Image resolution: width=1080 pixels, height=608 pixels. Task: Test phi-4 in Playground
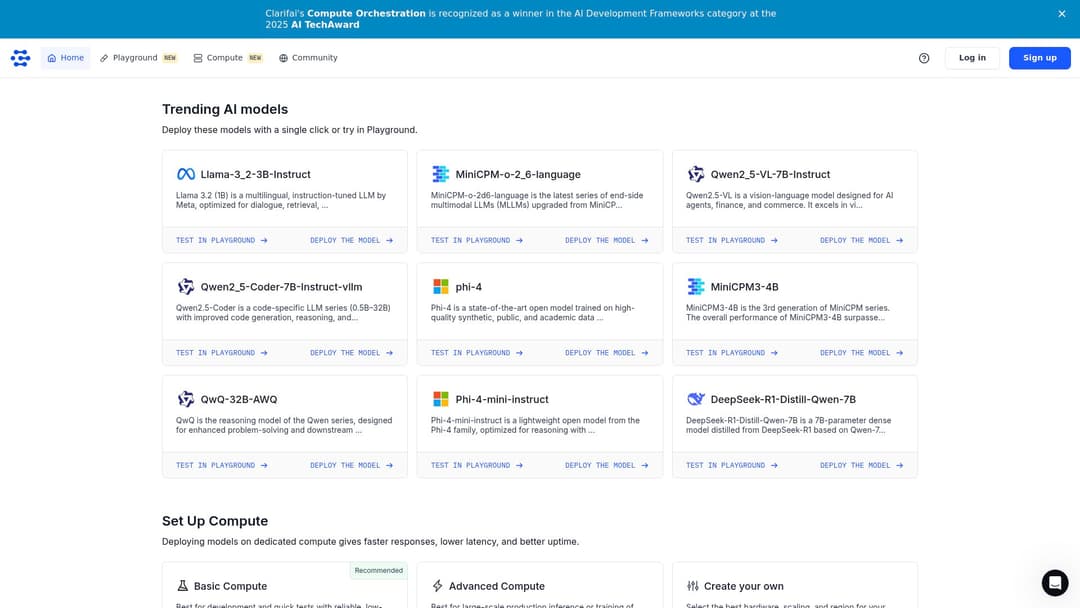(477, 353)
